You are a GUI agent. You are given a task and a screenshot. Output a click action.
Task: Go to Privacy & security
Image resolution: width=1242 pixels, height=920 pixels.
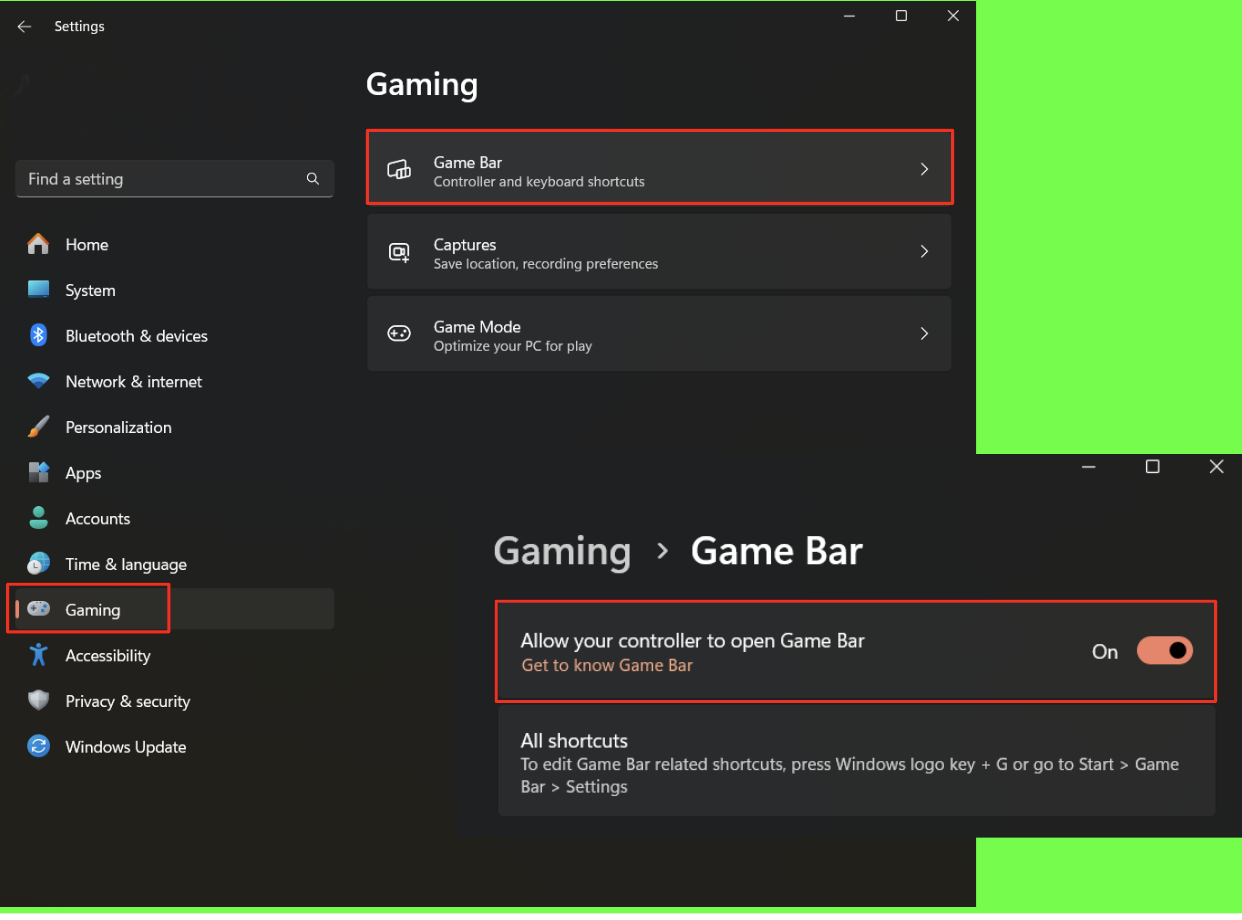pos(127,701)
